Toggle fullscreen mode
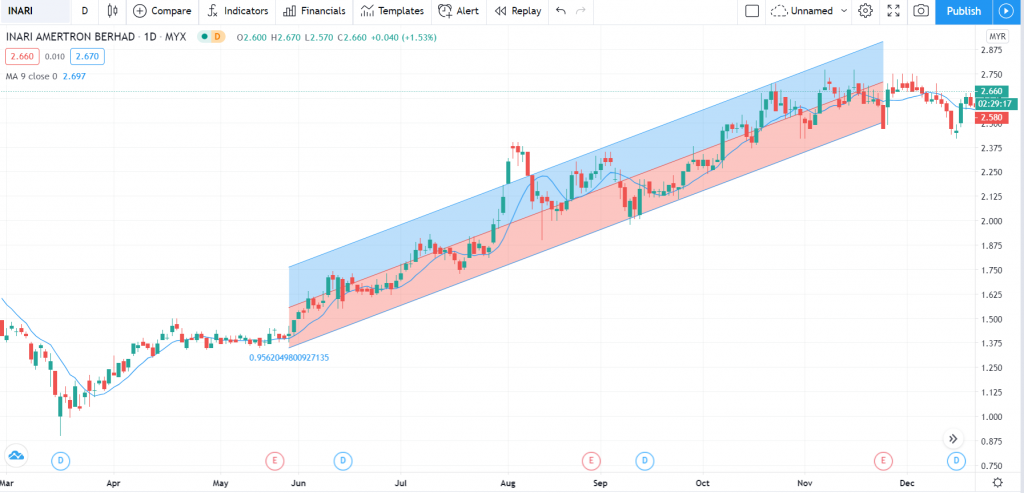The height and width of the screenshot is (493, 1024). coord(893,11)
